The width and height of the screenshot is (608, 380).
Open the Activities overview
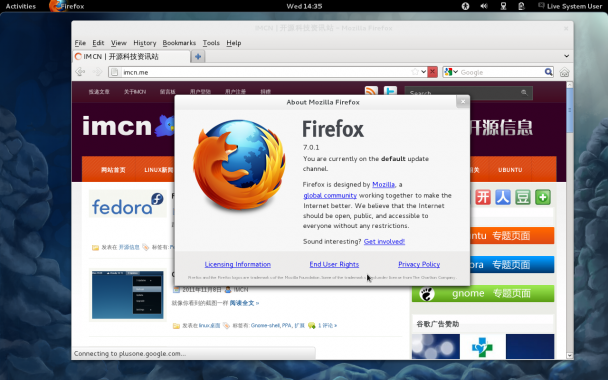(x=21, y=6)
